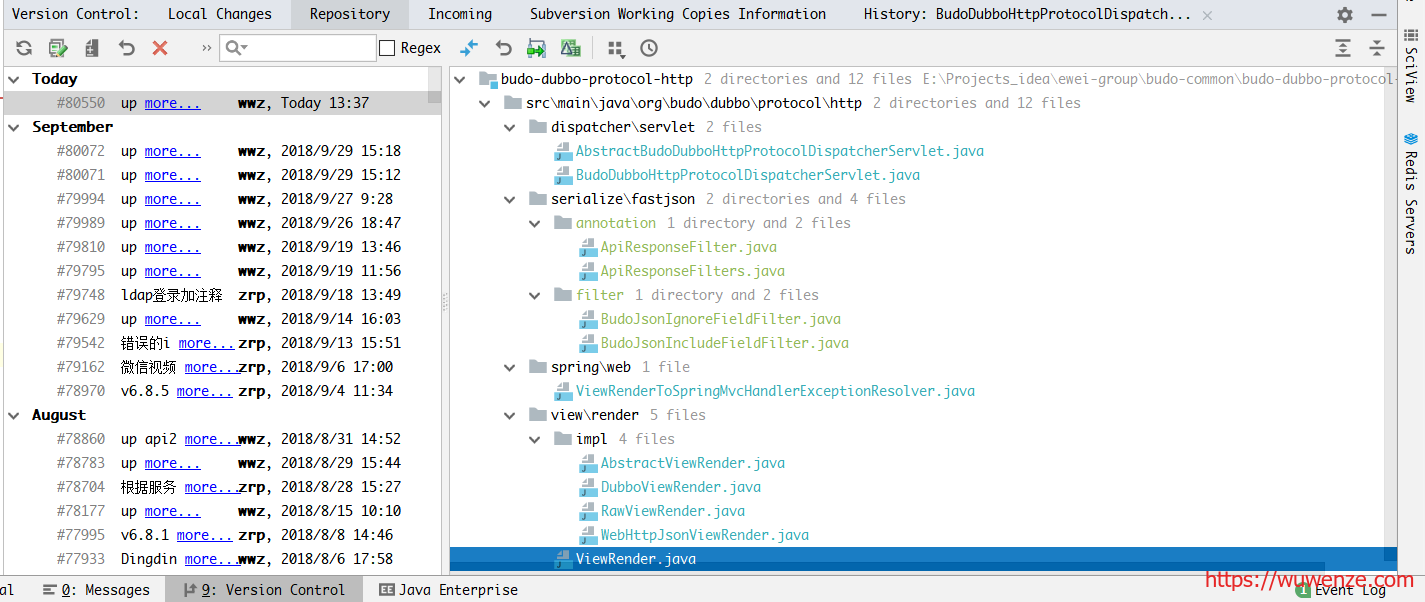
Task: Click the create patch icon
Action: click(x=92, y=48)
